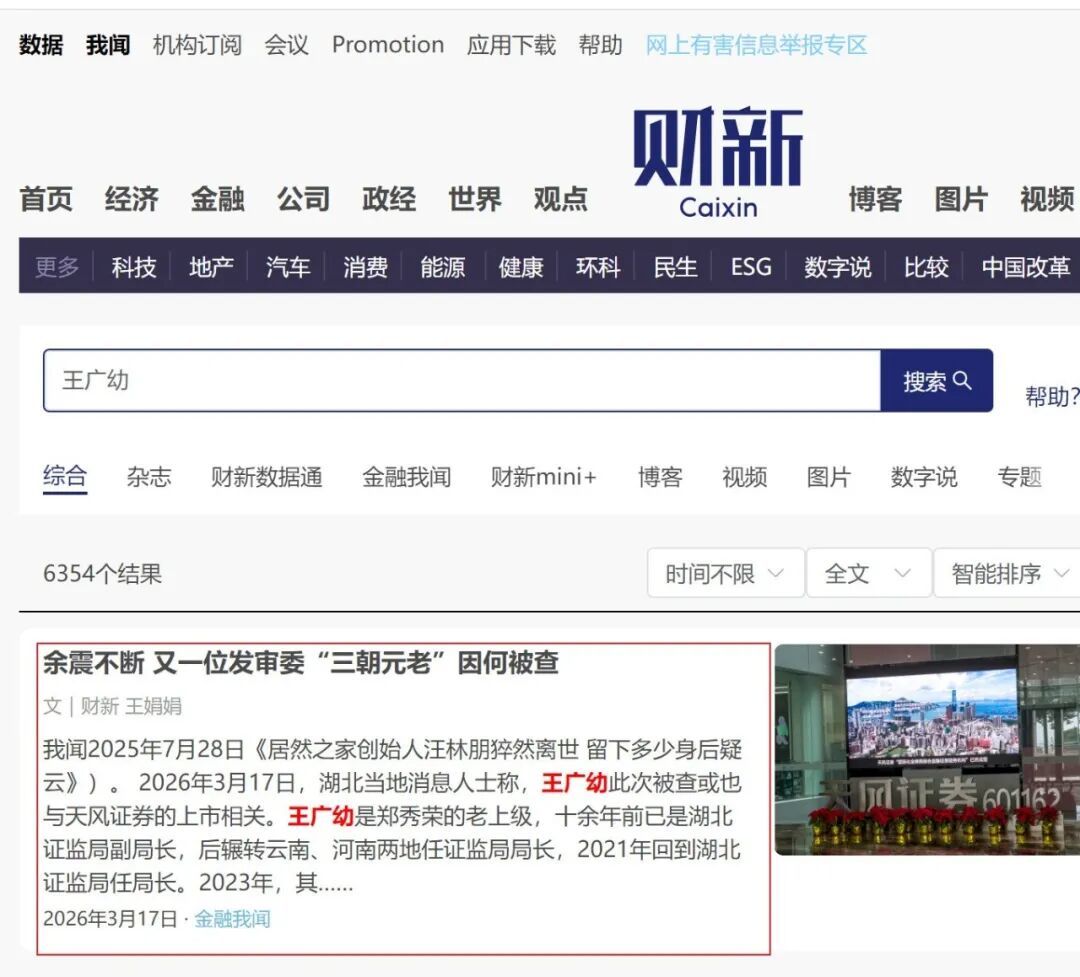The width and height of the screenshot is (1080, 977).
Task: Switch to the 图片 search tab
Action: (x=829, y=477)
